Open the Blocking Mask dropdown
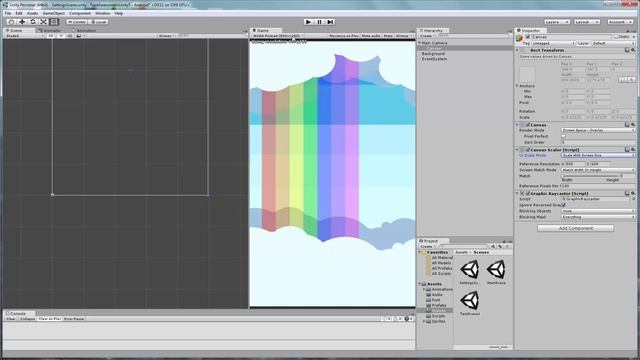This screenshot has width=640, height=360. (x=598, y=217)
